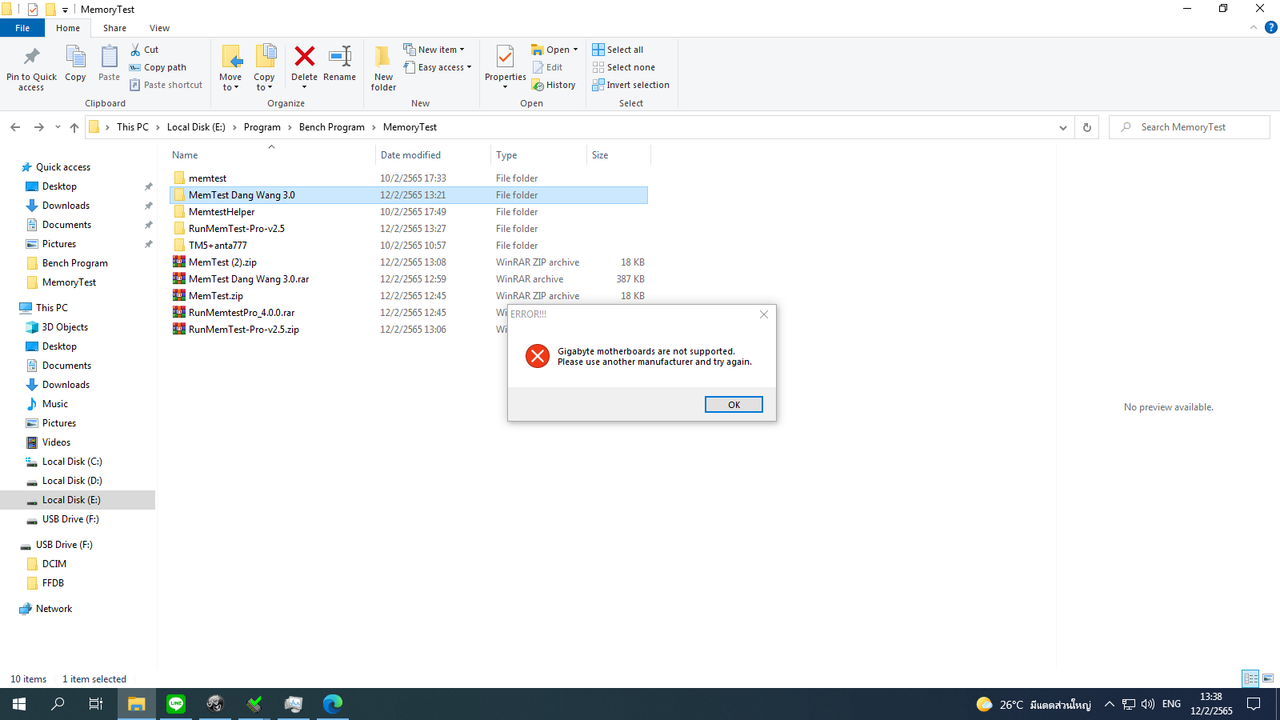Viewport: 1280px width, 720px height.
Task: Click the Paste icon on the ribbon
Action: 108,62
